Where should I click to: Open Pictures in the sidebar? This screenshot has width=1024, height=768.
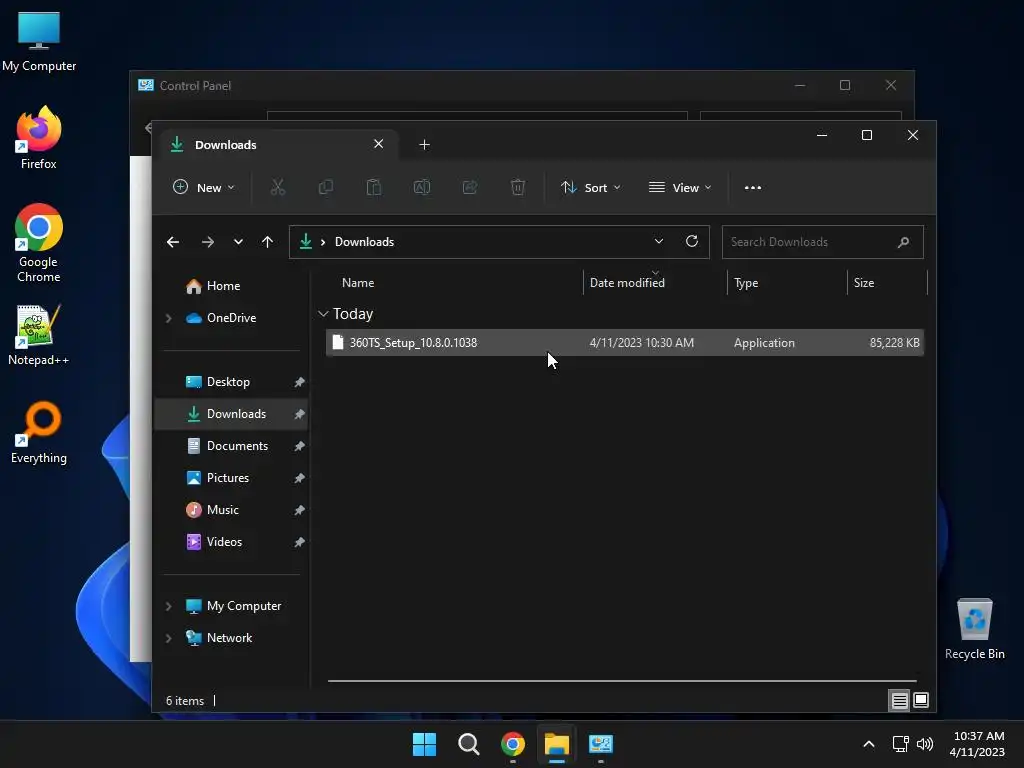[x=227, y=478]
